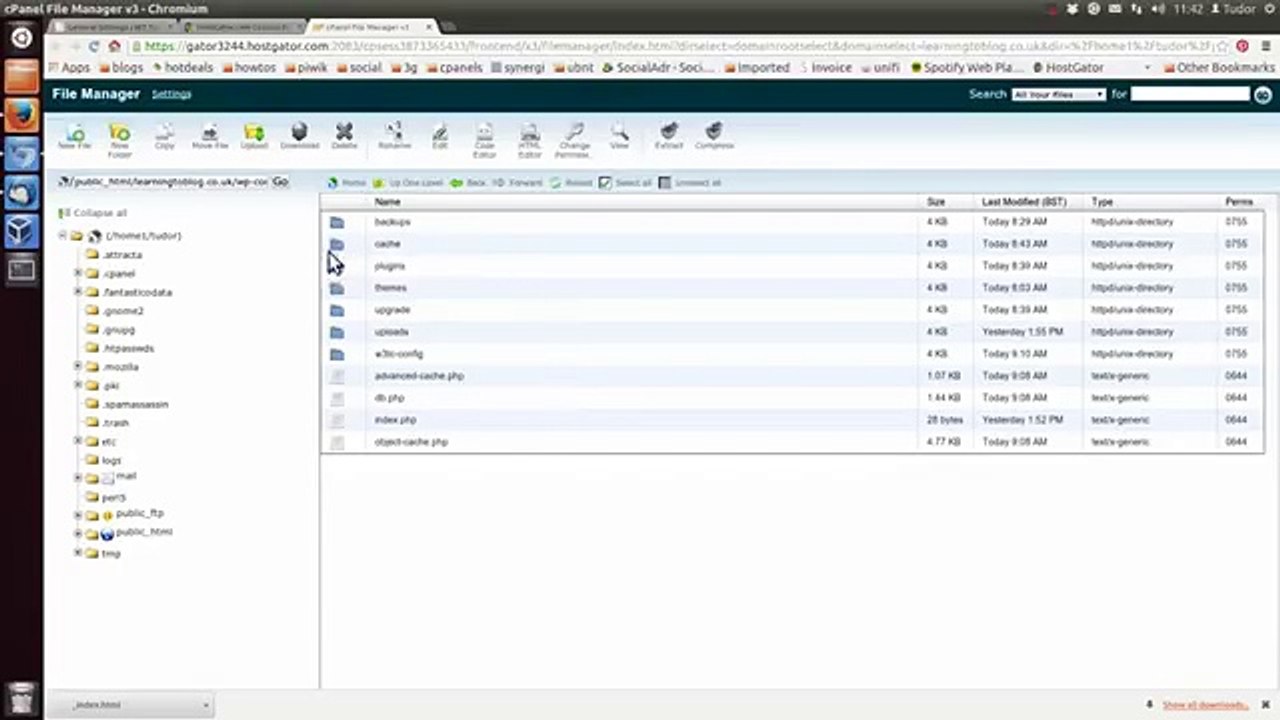Click Back navigation button
Viewport: 1280px width, 720px height.
468,183
